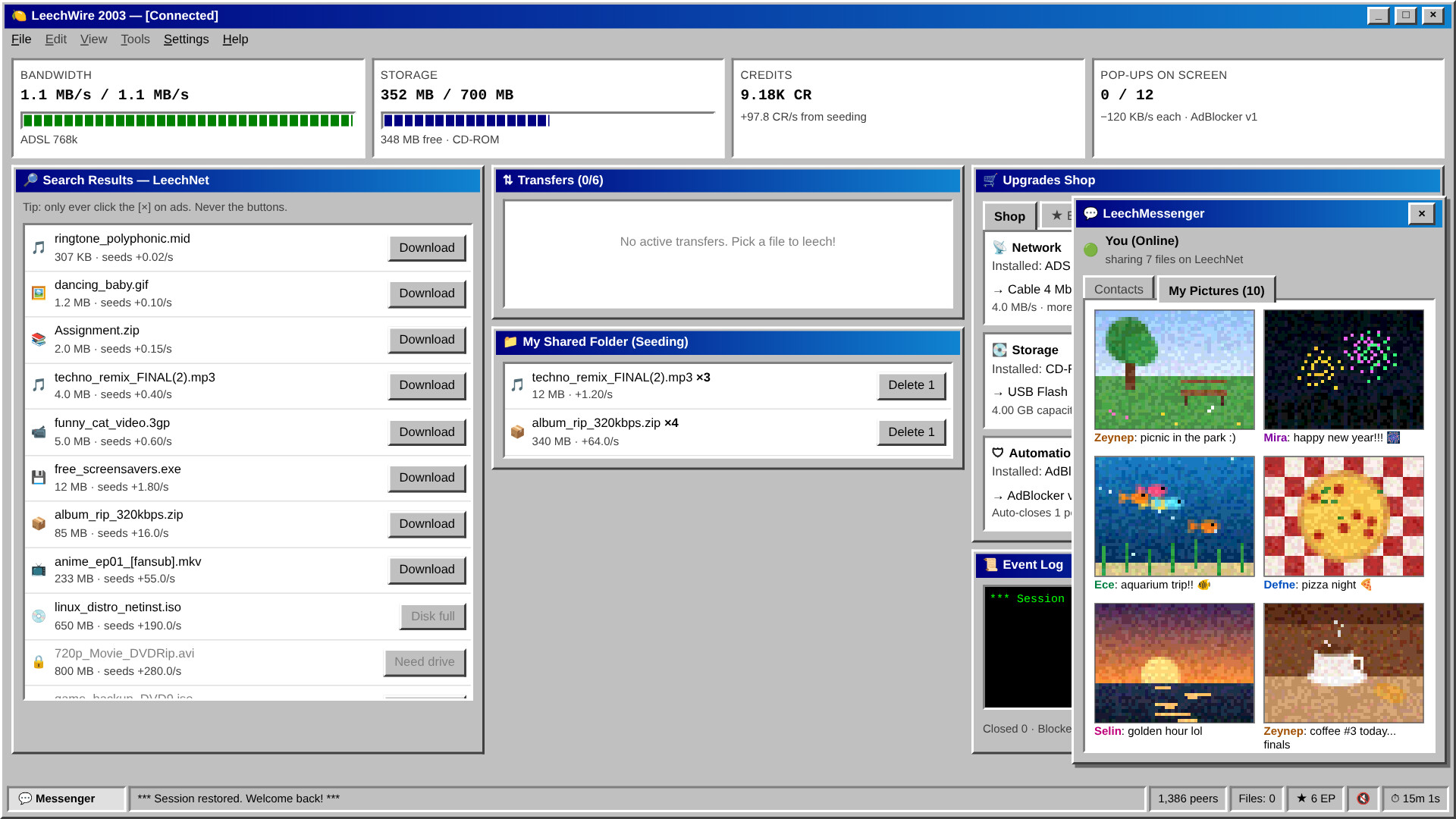Click the disc icon beside linux_distro_netinst.iso

pos(39,617)
